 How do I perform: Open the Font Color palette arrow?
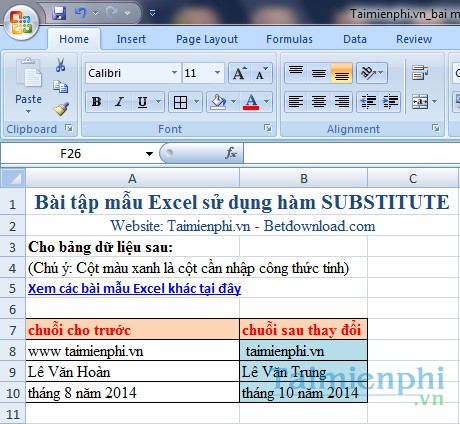(266, 102)
